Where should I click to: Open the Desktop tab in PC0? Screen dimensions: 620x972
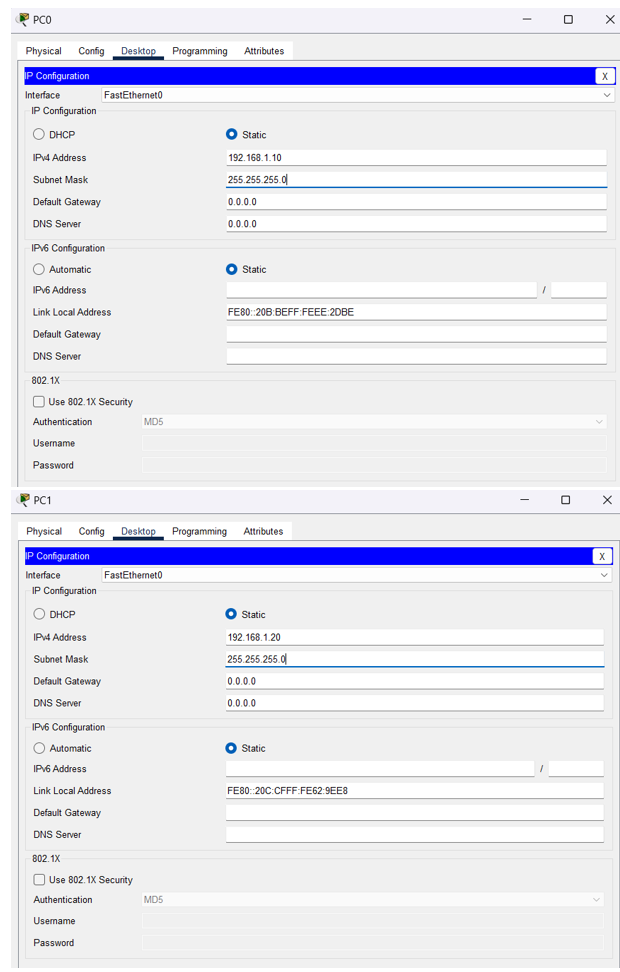click(138, 51)
